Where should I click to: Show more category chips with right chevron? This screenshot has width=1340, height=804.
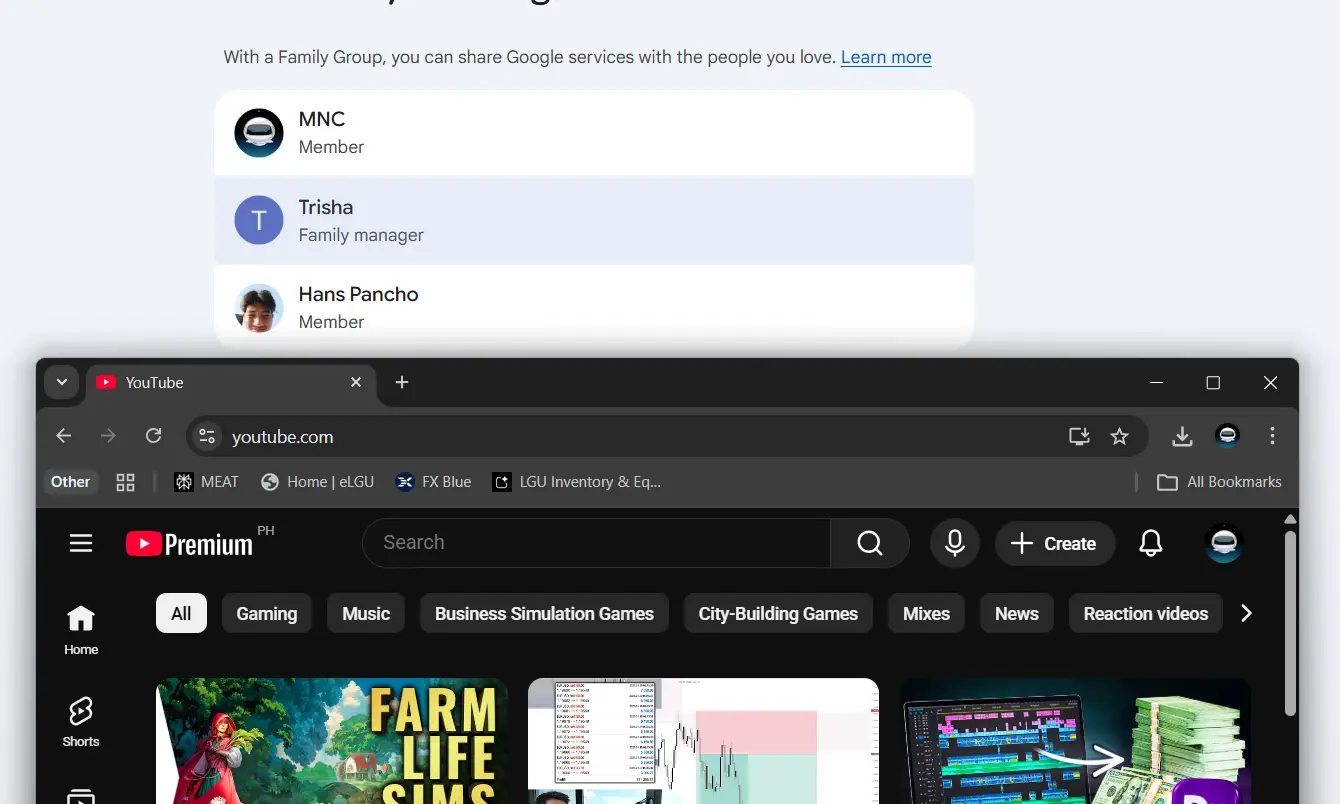[x=1246, y=613]
